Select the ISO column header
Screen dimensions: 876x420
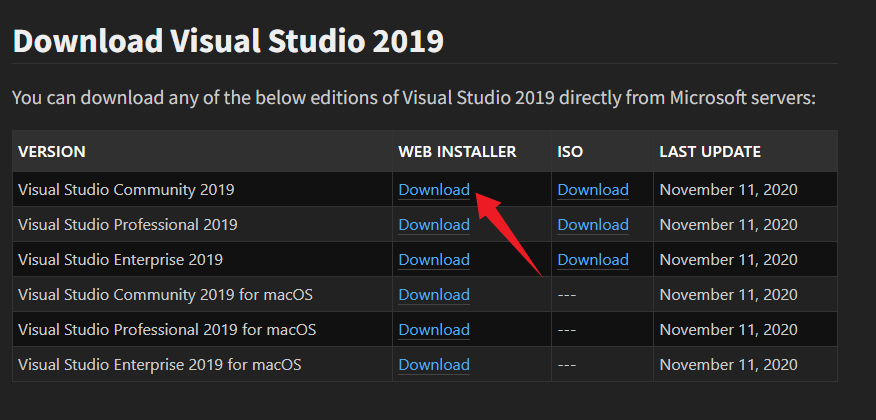tap(570, 152)
